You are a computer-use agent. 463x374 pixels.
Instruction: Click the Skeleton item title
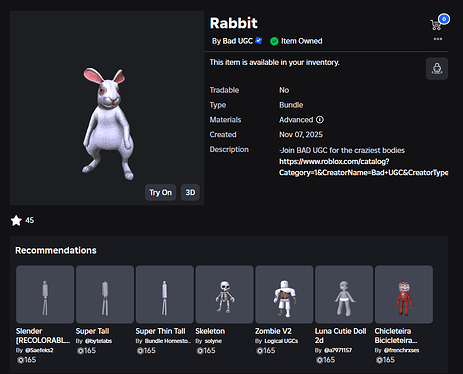210,331
